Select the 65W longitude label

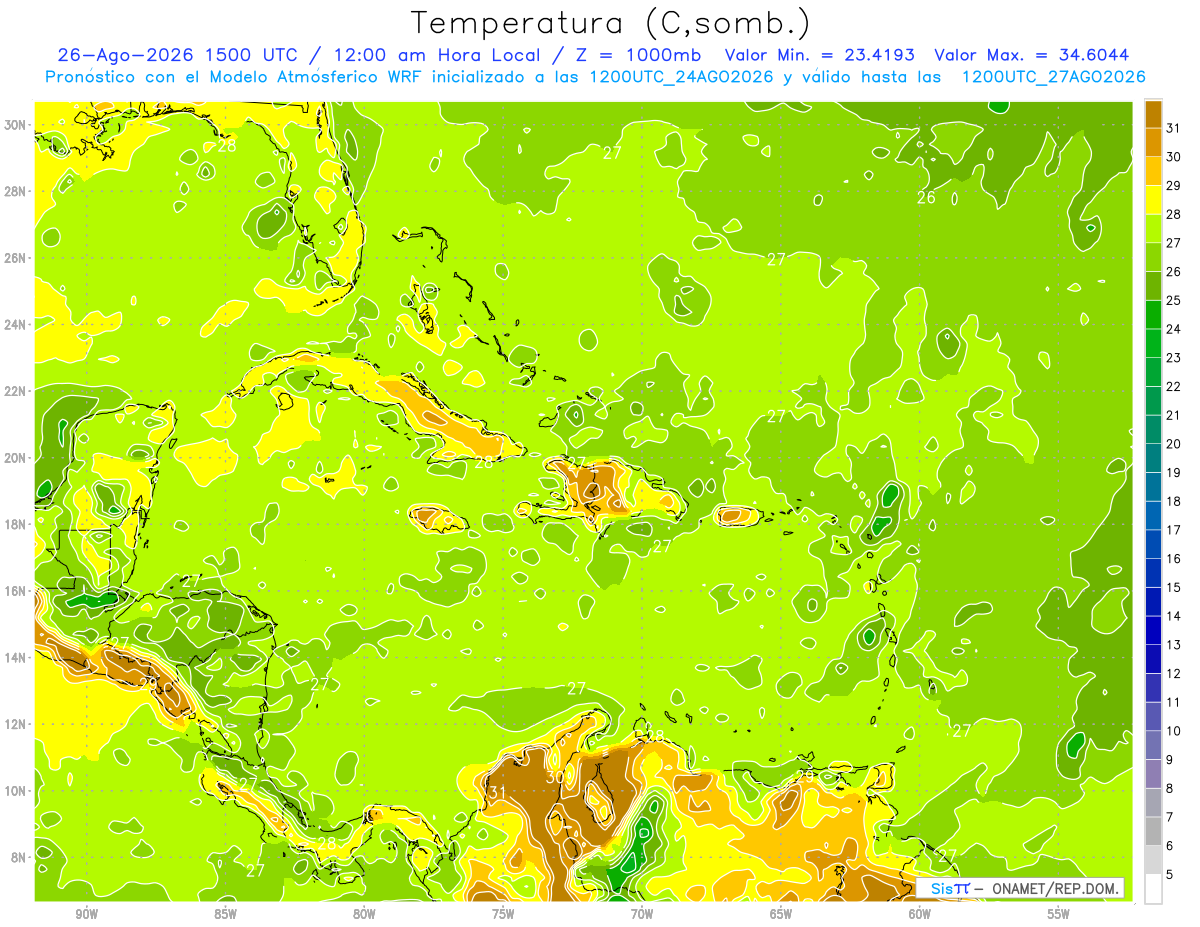(781, 914)
